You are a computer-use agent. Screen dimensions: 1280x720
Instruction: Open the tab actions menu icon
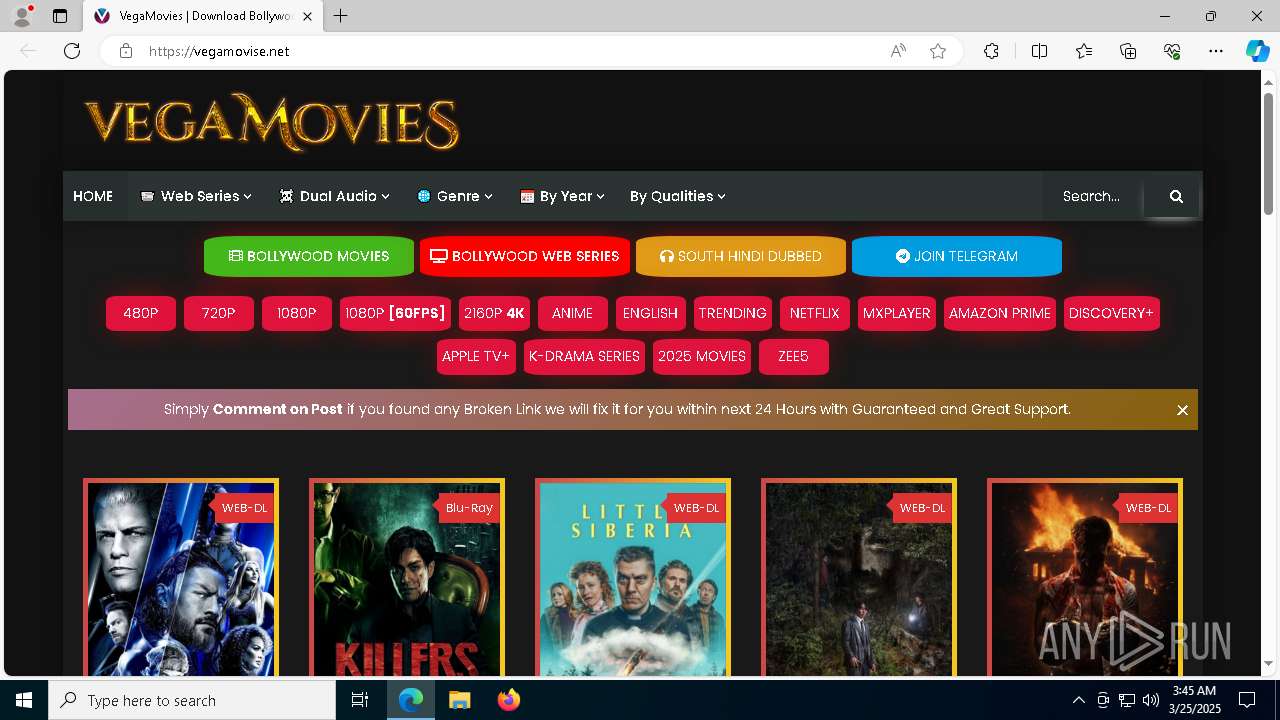pos(60,16)
